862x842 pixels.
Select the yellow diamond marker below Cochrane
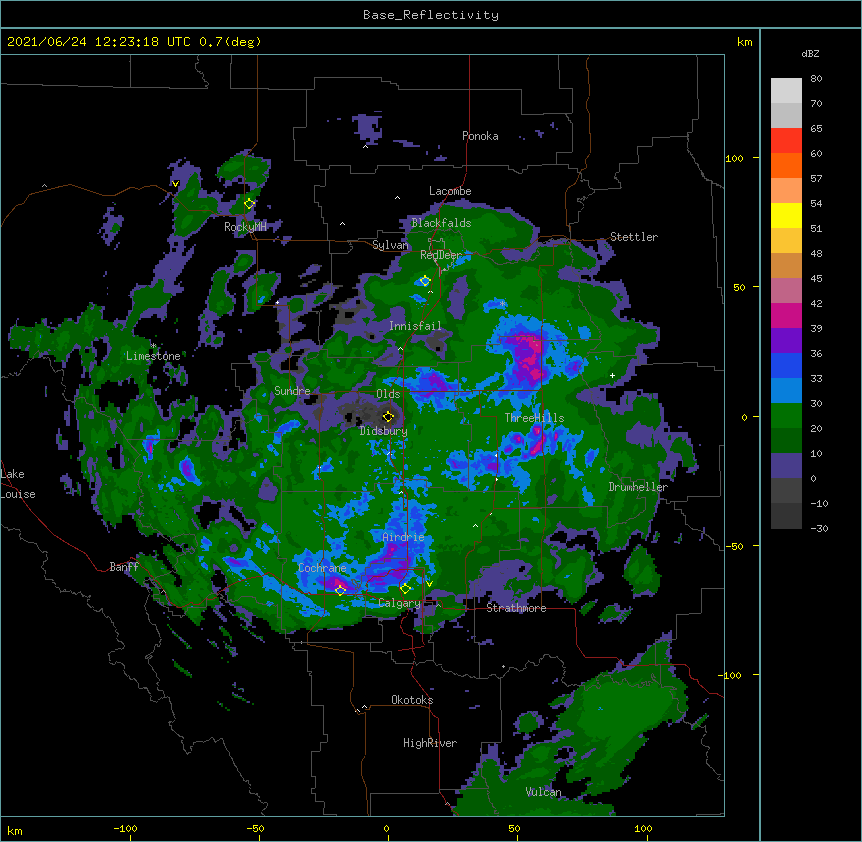click(x=340, y=590)
